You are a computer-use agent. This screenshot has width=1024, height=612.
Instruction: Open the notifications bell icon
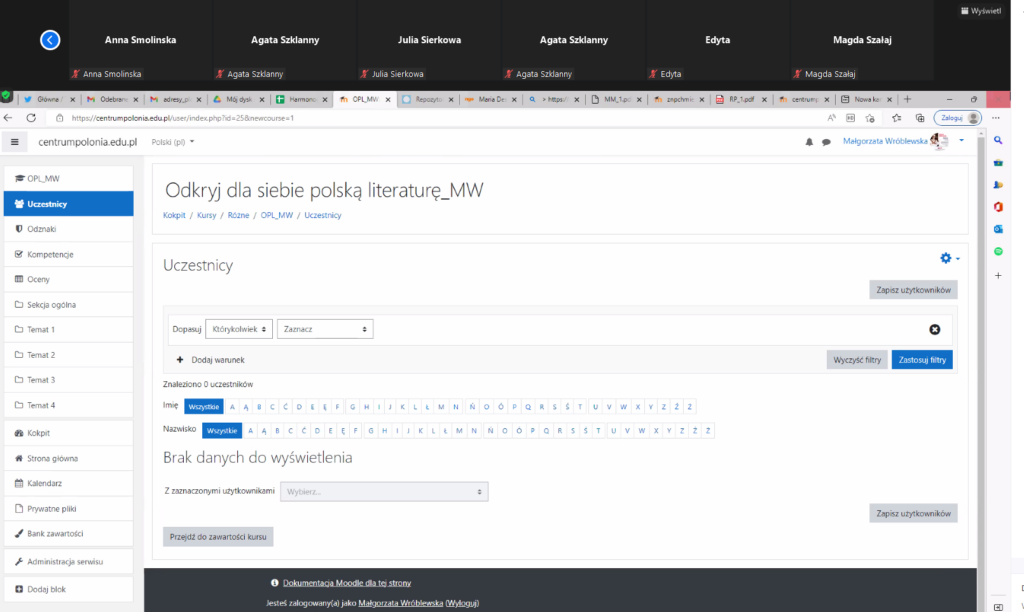coord(809,142)
